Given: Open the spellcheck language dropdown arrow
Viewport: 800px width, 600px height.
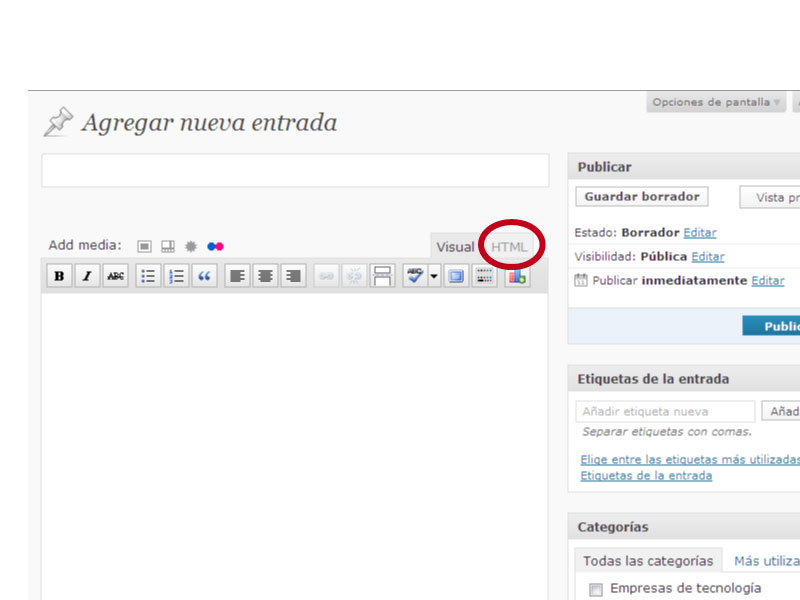Looking at the screenshot, I should point(434,276).
